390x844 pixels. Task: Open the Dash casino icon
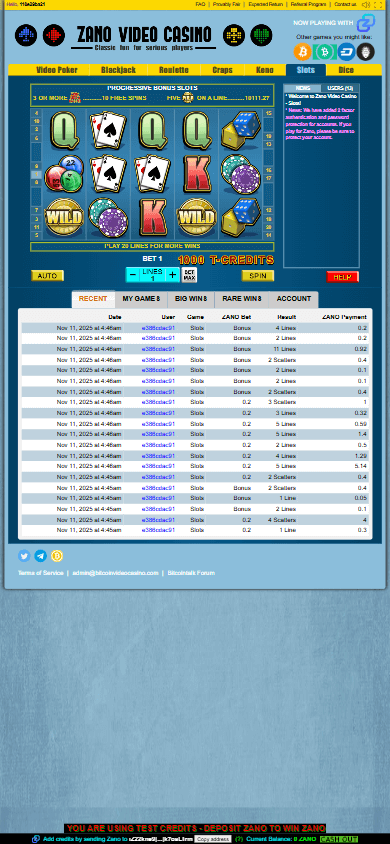(x=346, y=52)
